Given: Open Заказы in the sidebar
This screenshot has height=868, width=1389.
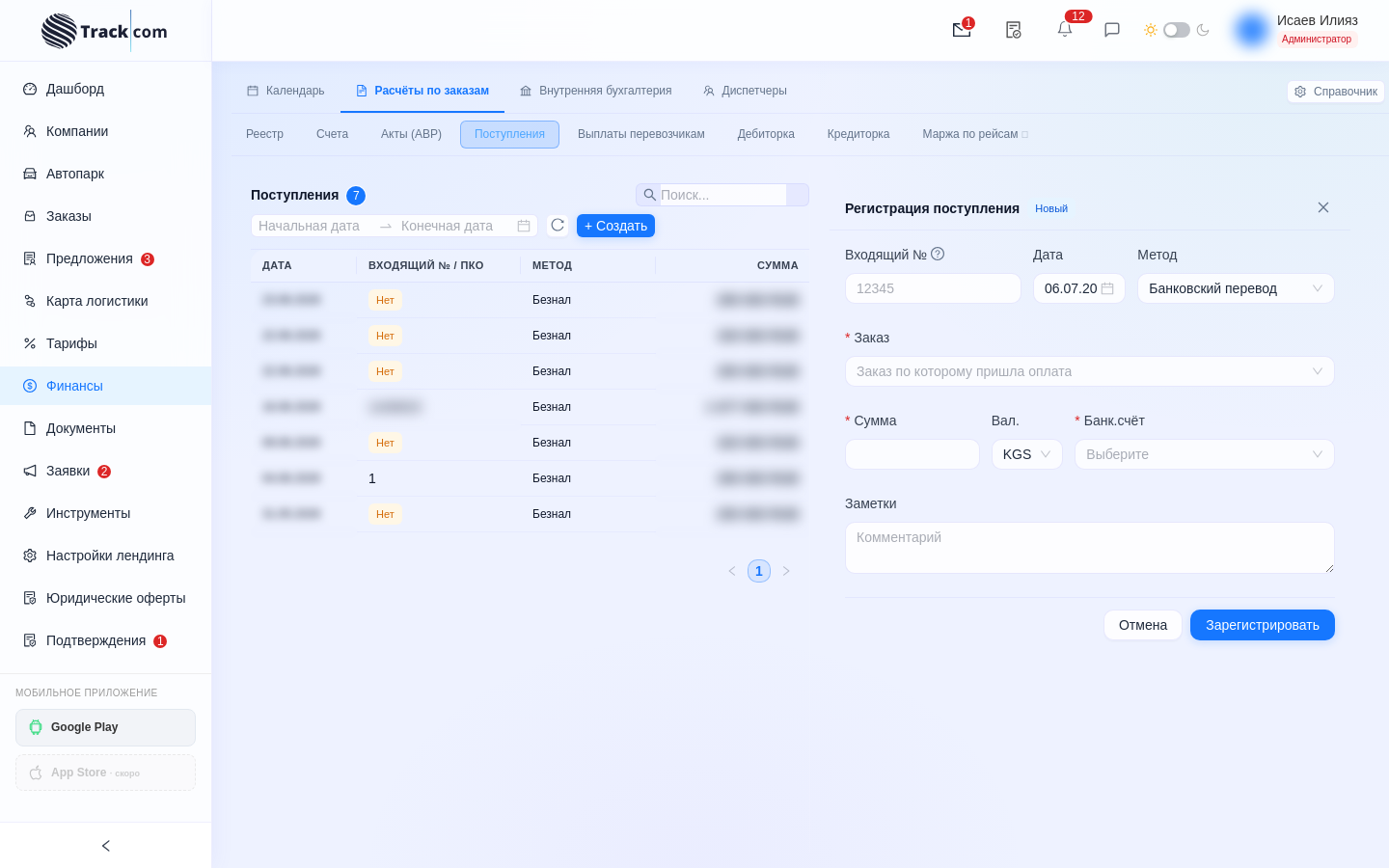Looking at the screenshot, I should (106, 216).
